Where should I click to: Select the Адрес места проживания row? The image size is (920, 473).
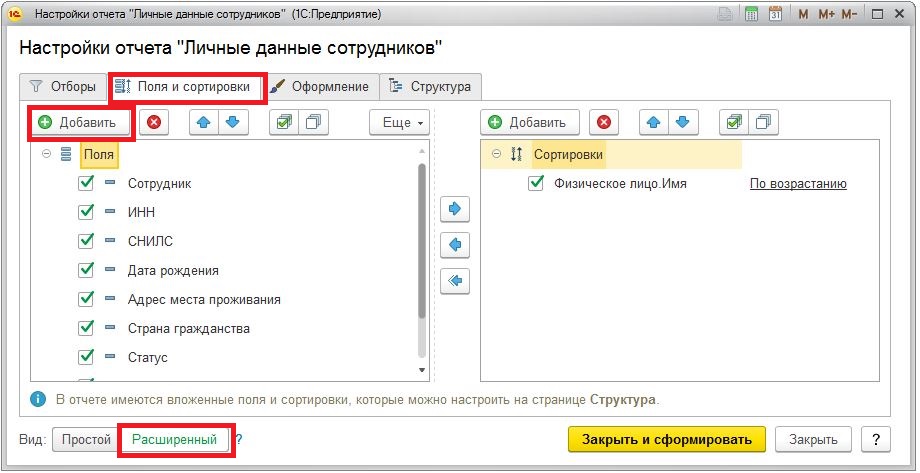click(x=223, y=299)
